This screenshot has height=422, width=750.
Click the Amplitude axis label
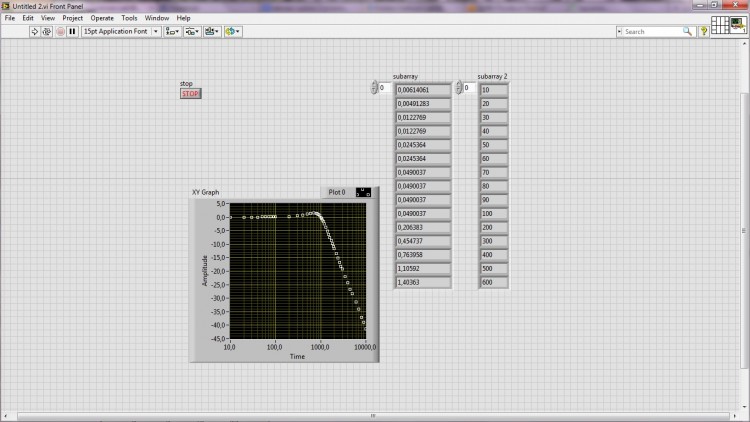coord(205,271)
